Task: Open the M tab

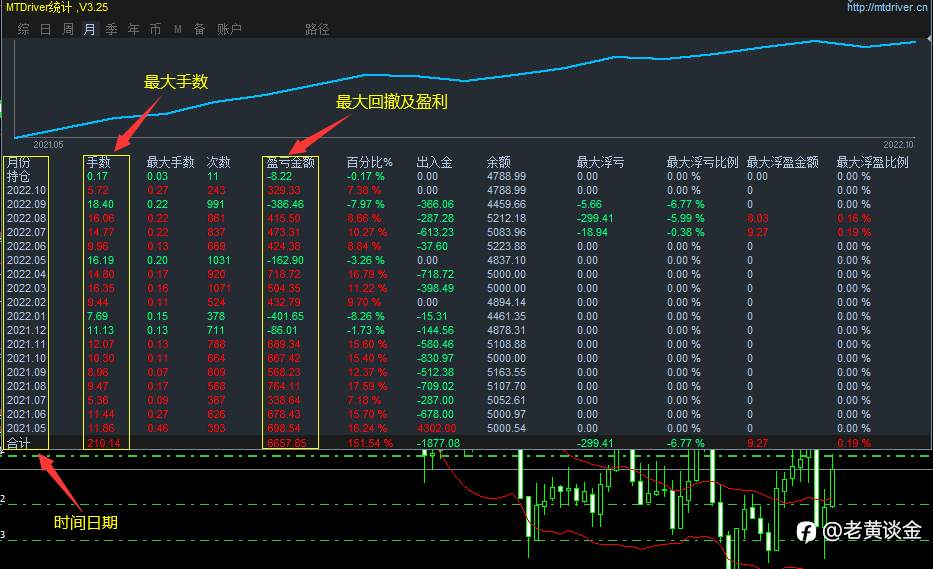Action: (x=177, y=29)
